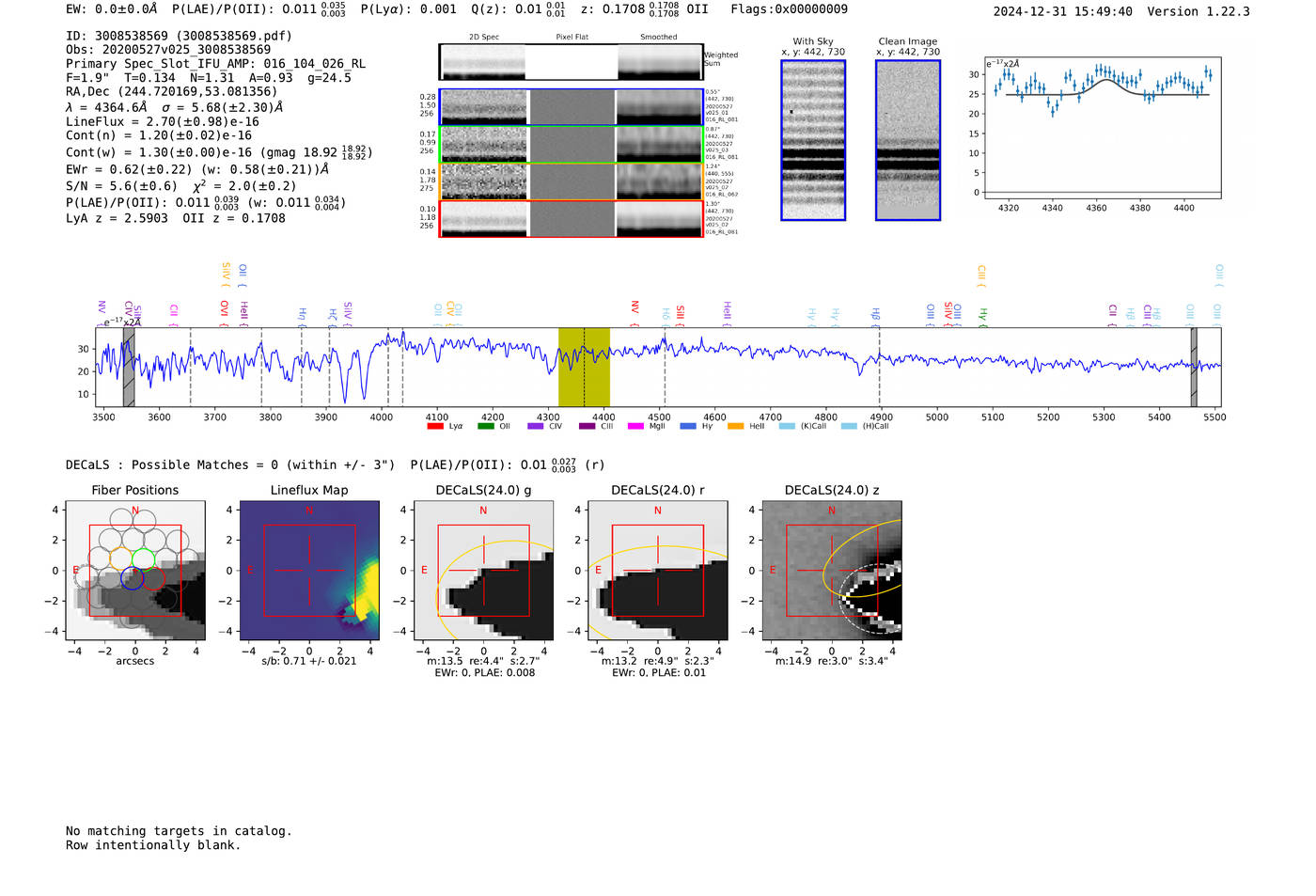
Task: Select the orange-bordered 2D spectrum row
Action: pyautogui.click(x=571, y=181)
